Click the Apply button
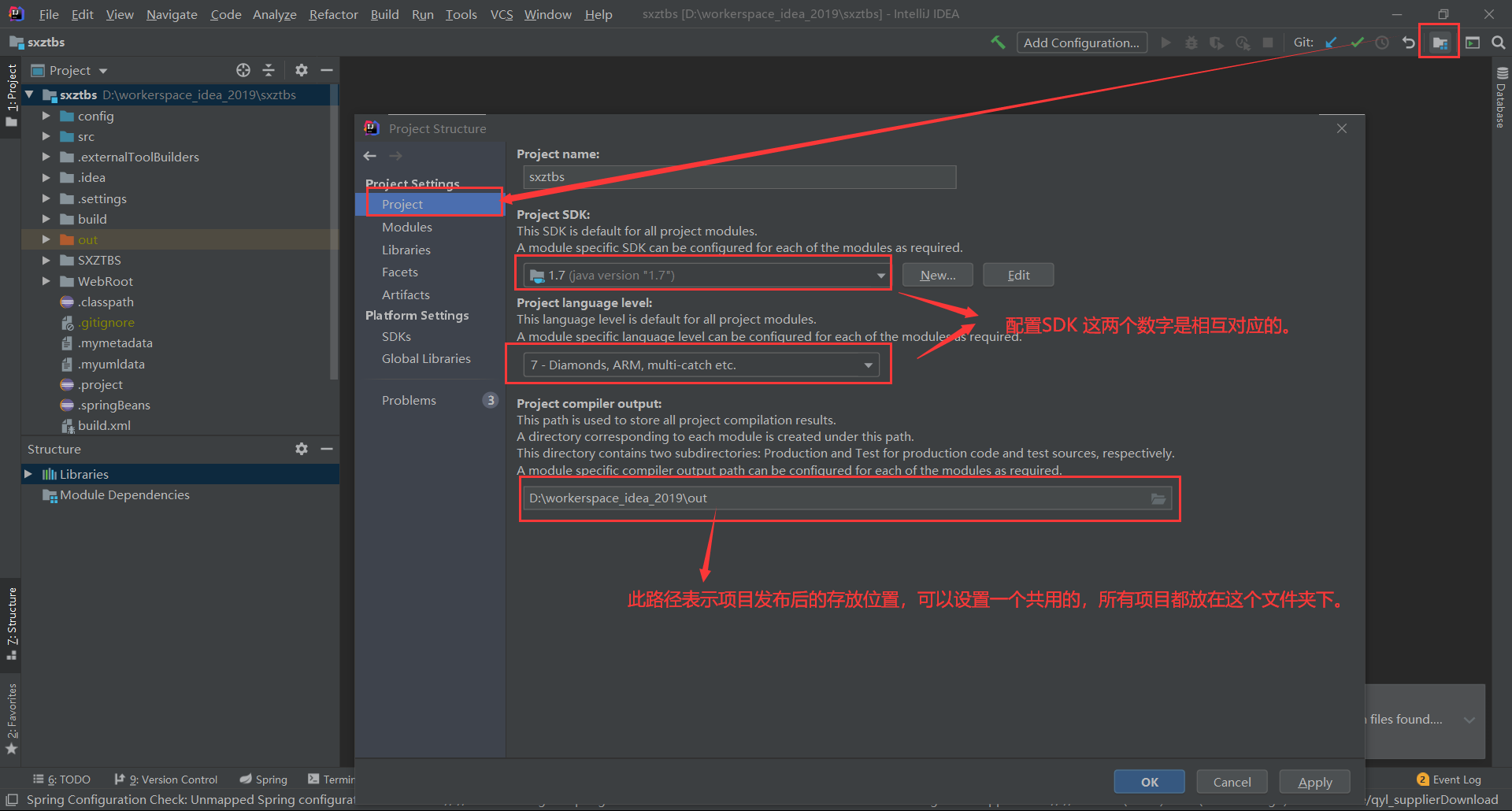 [x=1315, y=782]
